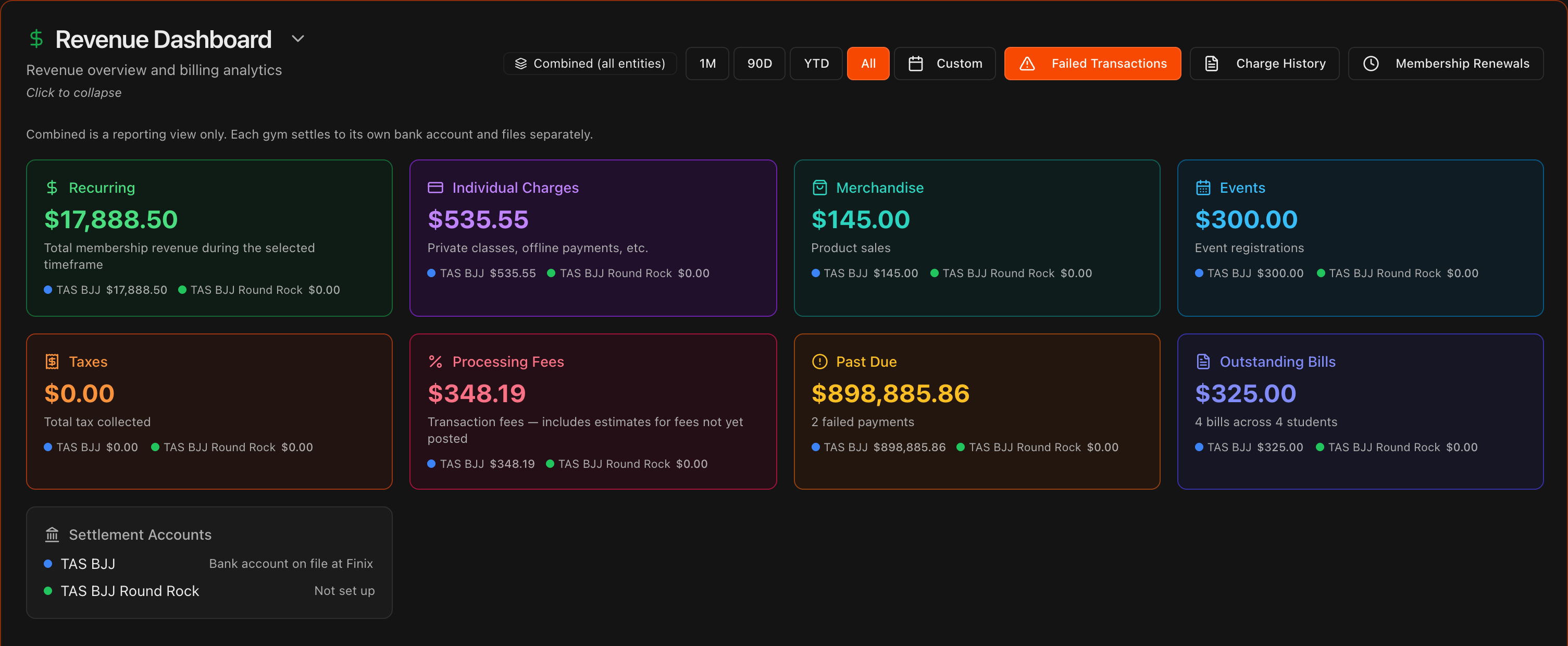
Task: Click the '2 failed payments' text
Action: click(863, 422)
